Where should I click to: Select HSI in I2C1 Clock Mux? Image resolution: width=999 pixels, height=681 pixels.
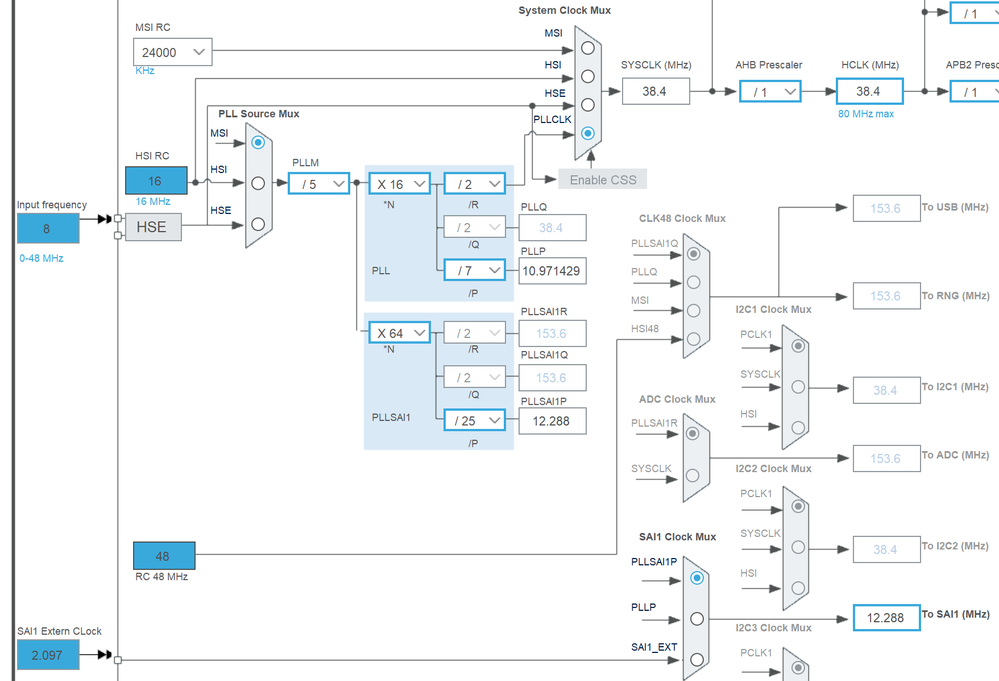pyautogui.click(x=798, y=427)
